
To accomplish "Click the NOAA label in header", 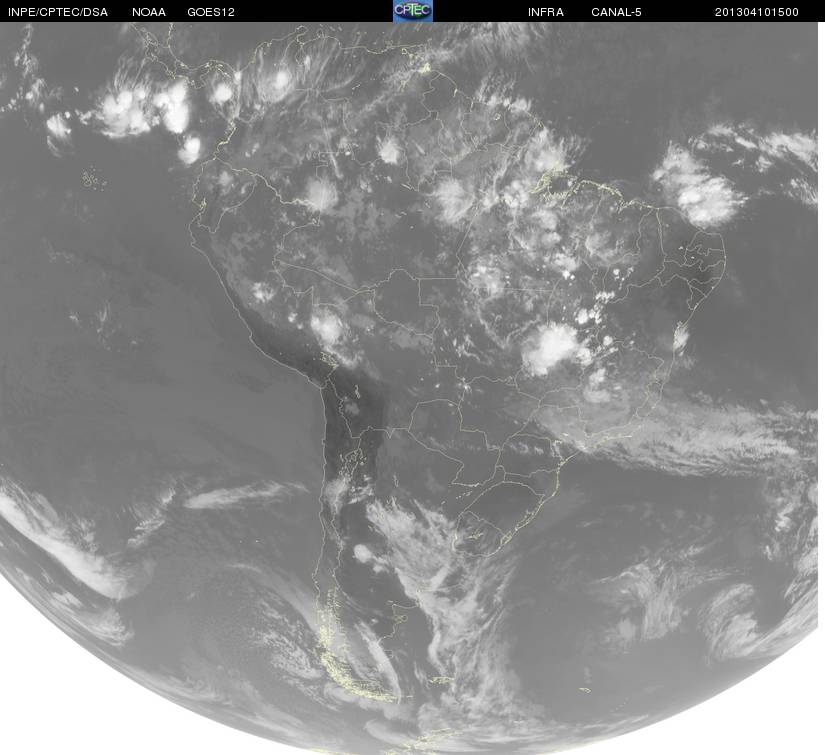I will coord(149,12).
